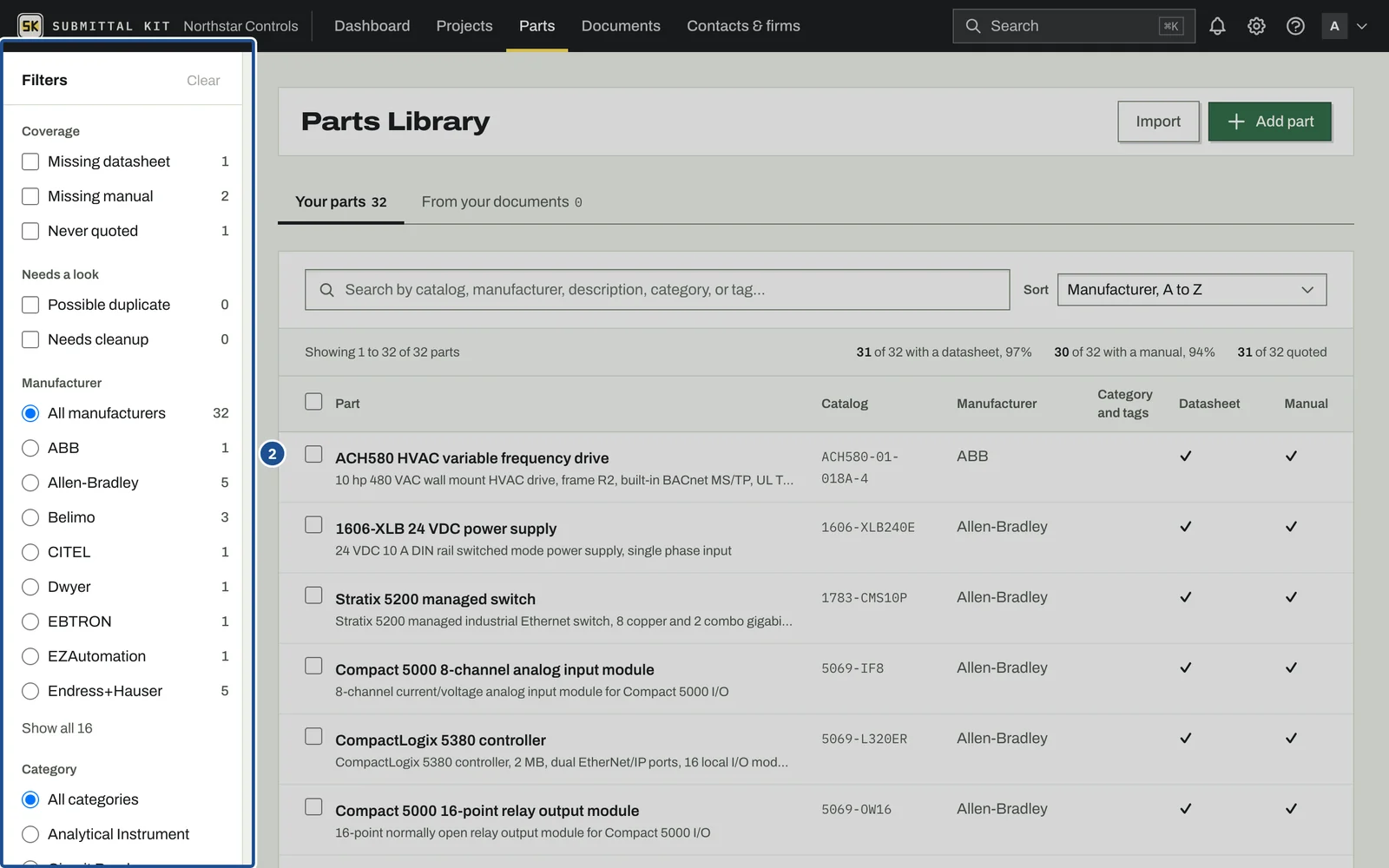Click the Import button
The width and height of the screenshot is (1389, 868).
[x=1158, y=122]
